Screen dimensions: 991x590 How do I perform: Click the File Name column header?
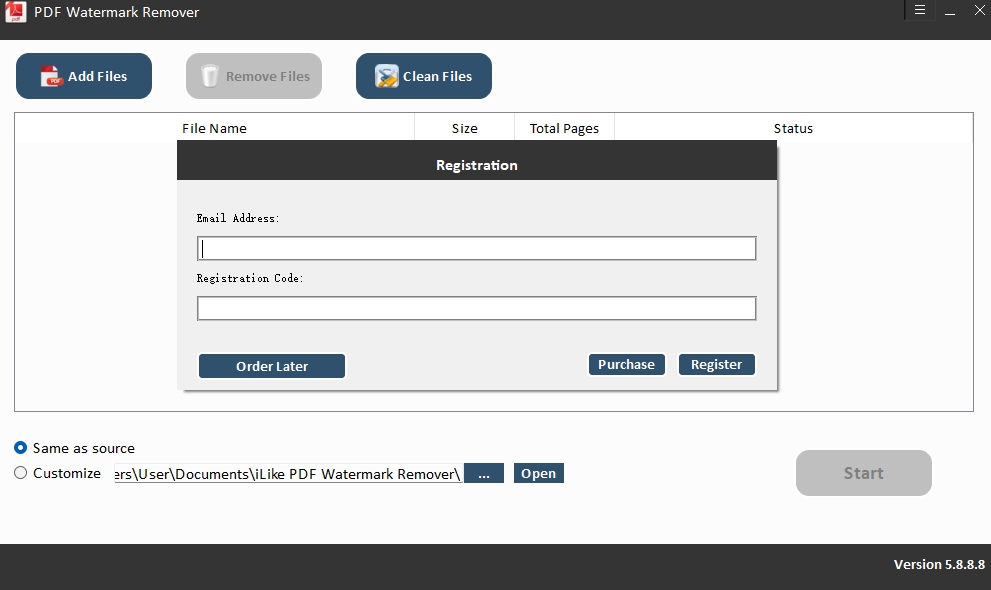click(213, 128)
